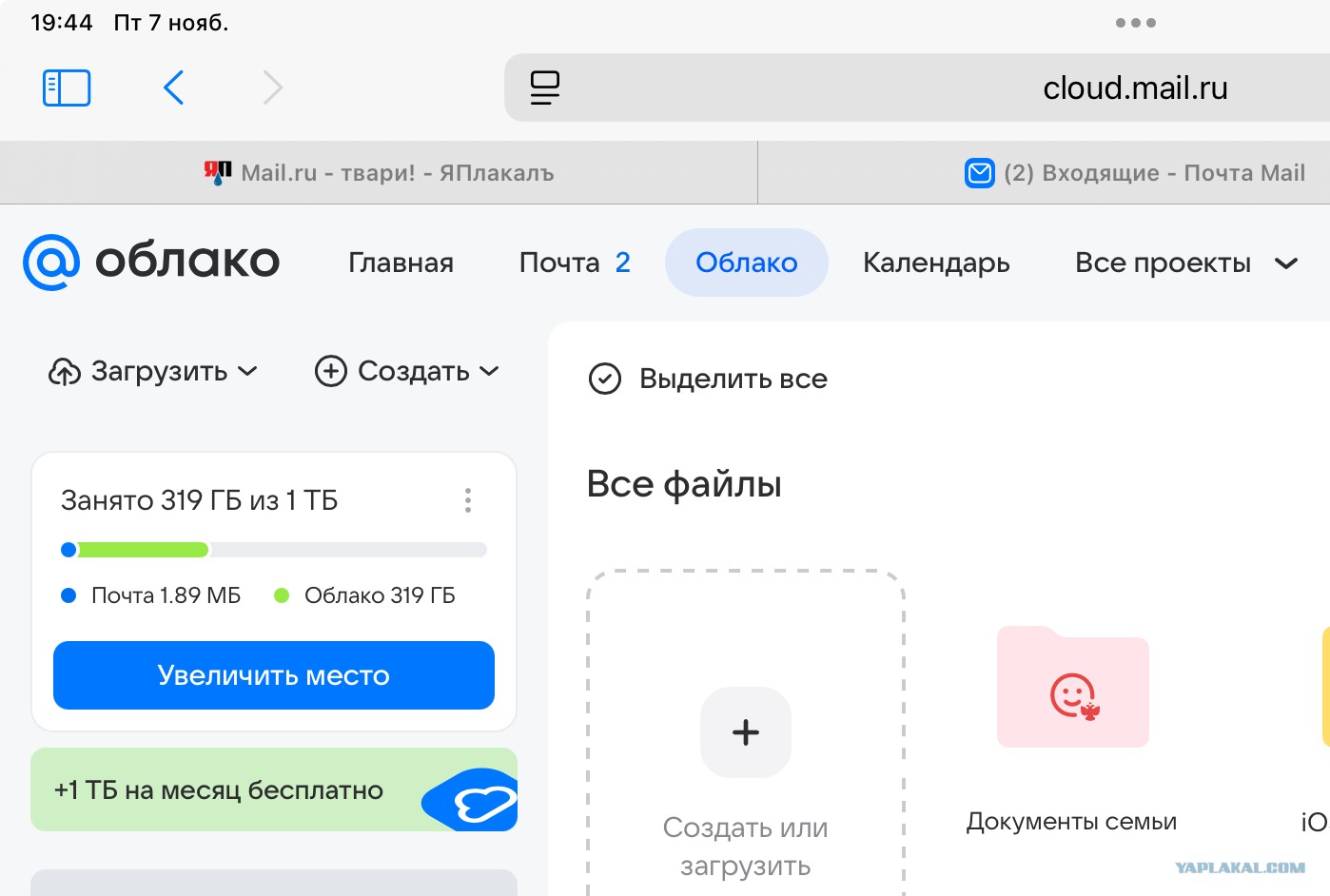Click Создать или загрузить text
Screen dimensions: 1330x896
point(746,847)
